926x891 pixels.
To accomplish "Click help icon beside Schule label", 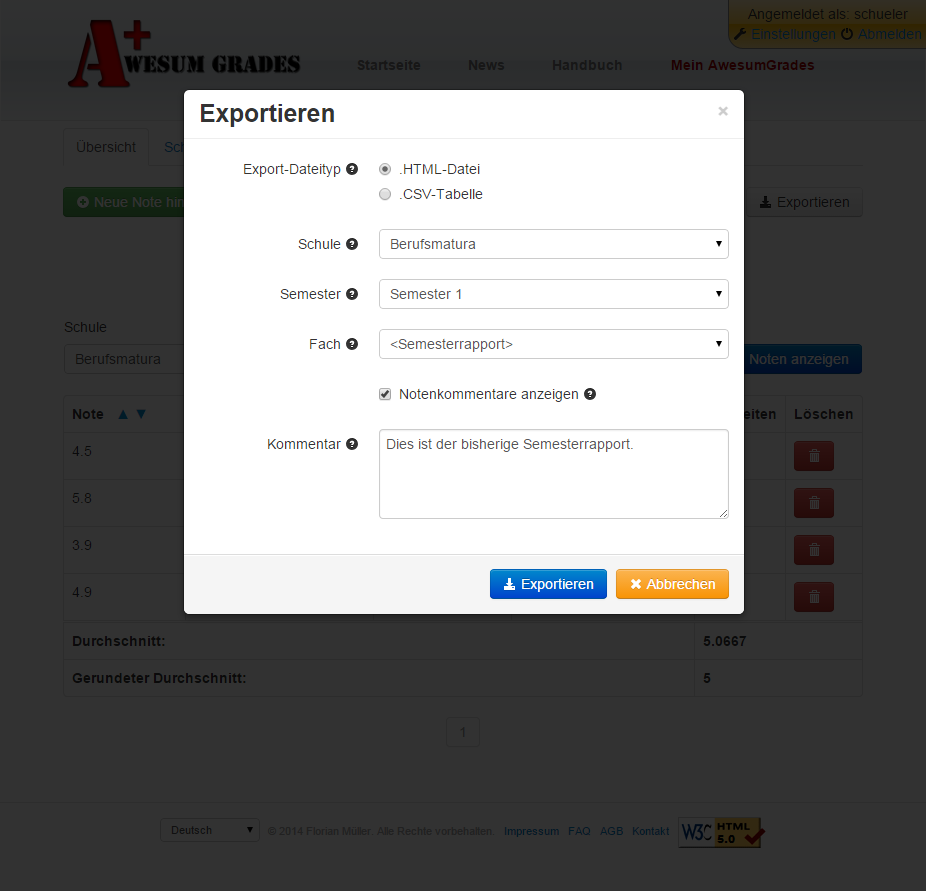I will click(352, 244).
